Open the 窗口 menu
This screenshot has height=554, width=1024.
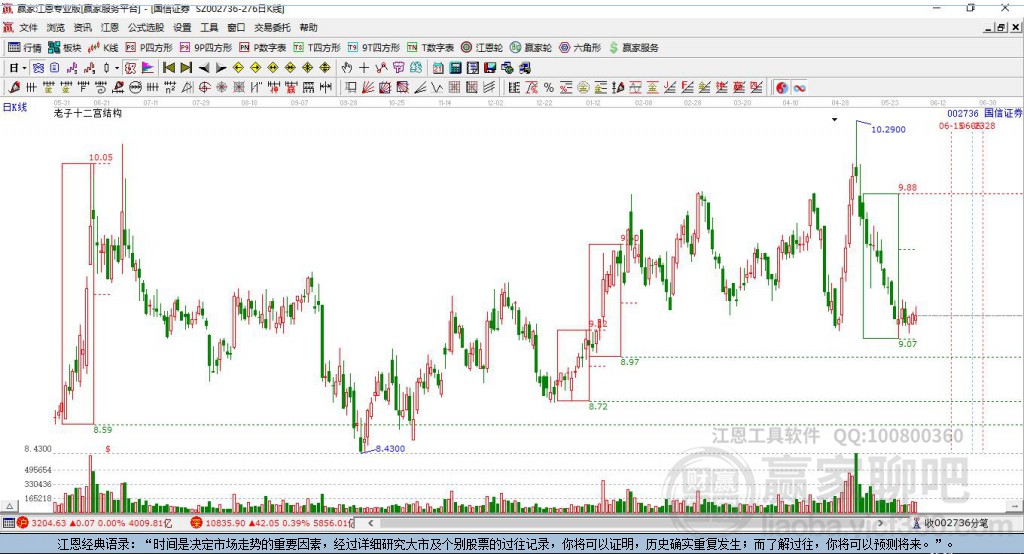[x=236, y=27]
